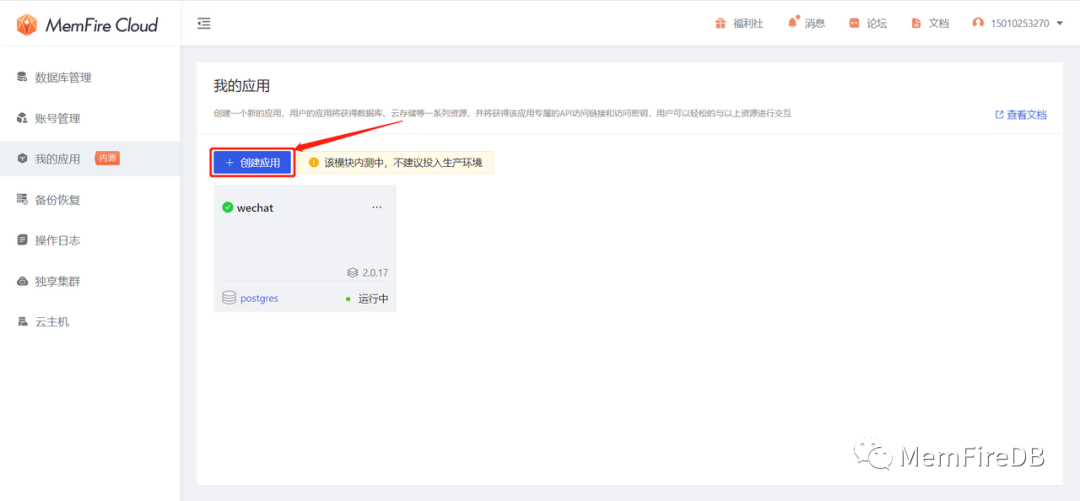This screenshot has height=501, width=1080.
Task: Click the database icon beside postgres
Action: [x=229, y=298]
